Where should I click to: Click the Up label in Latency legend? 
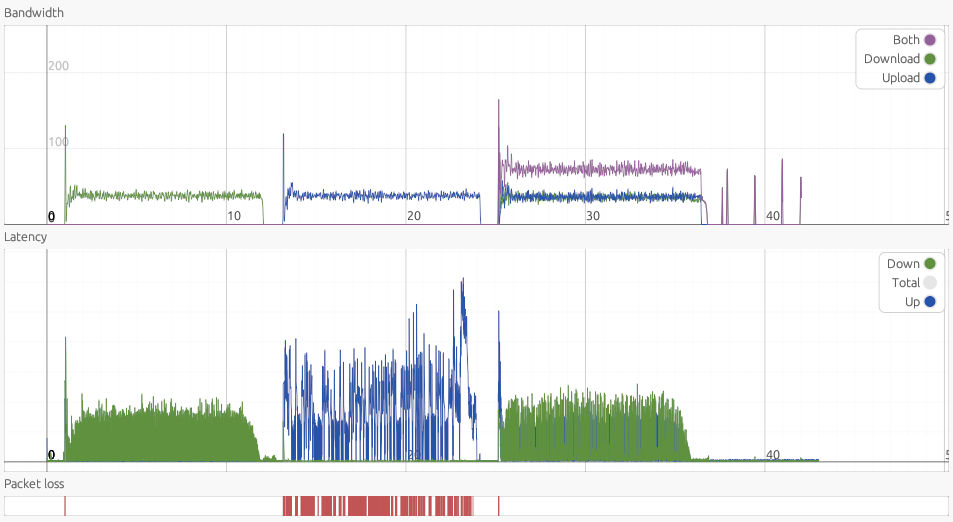click(912, 301)
